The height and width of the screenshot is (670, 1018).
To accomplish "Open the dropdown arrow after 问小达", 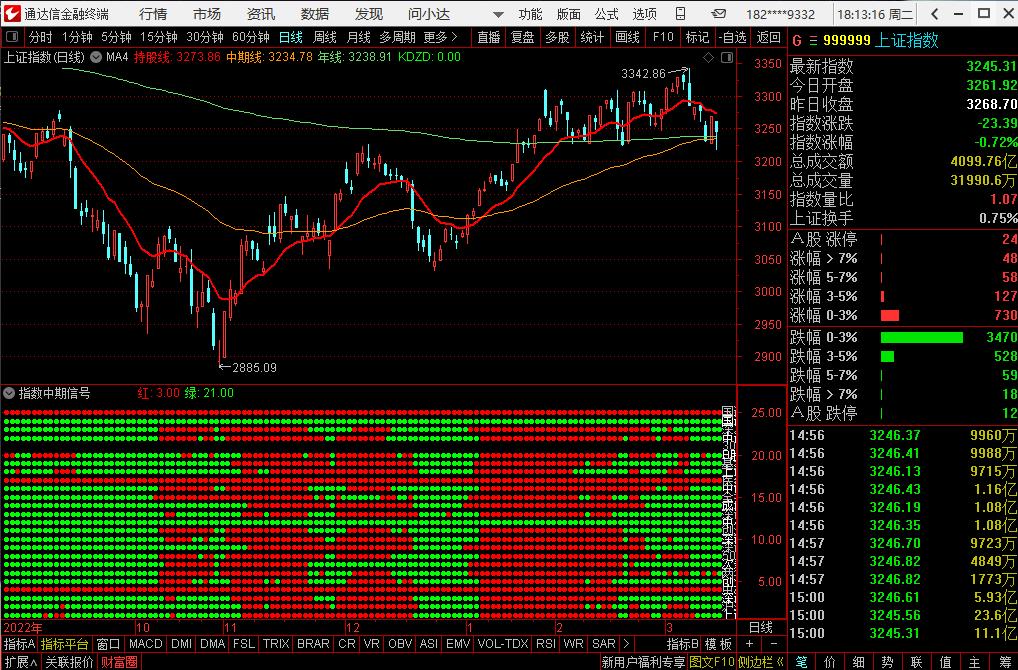I will [497, 14].
